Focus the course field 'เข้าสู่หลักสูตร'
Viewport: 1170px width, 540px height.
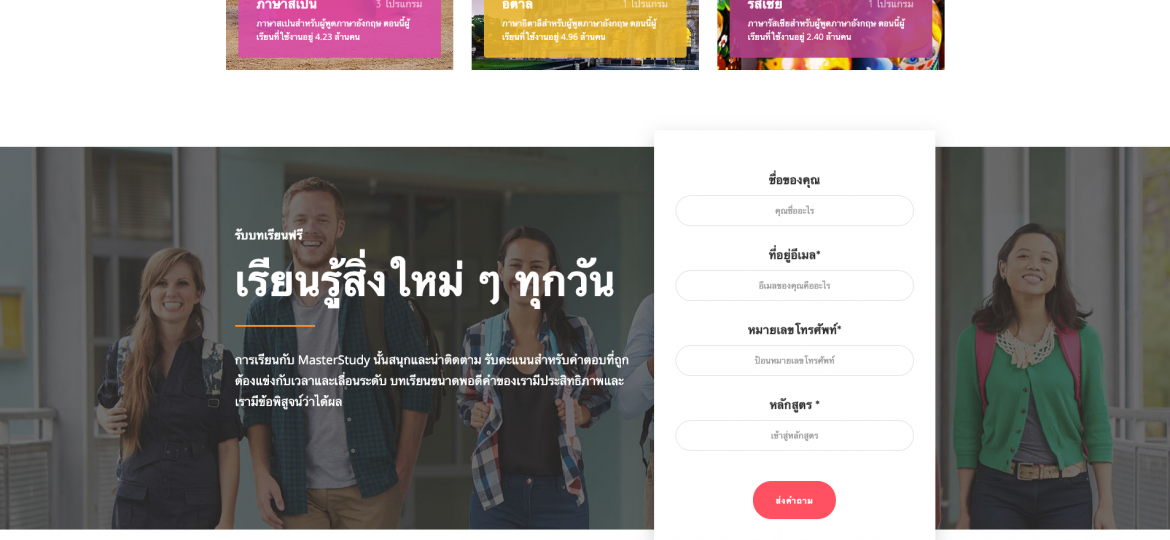pos(794,436)
